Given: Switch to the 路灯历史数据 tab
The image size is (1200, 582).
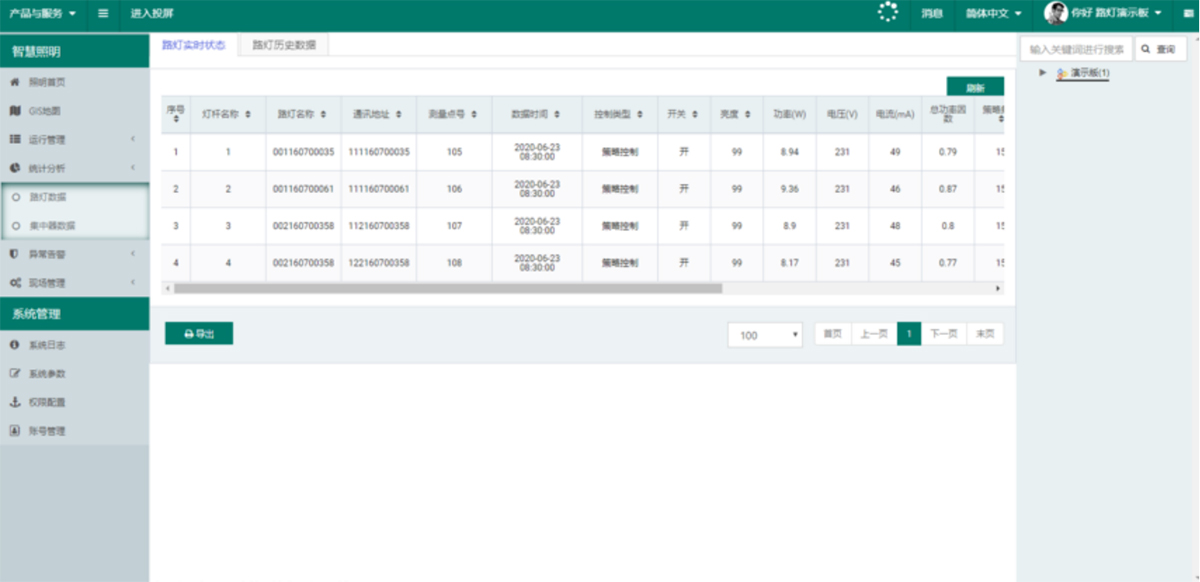Looking at the screenshot, I should [x=284, y=45].
